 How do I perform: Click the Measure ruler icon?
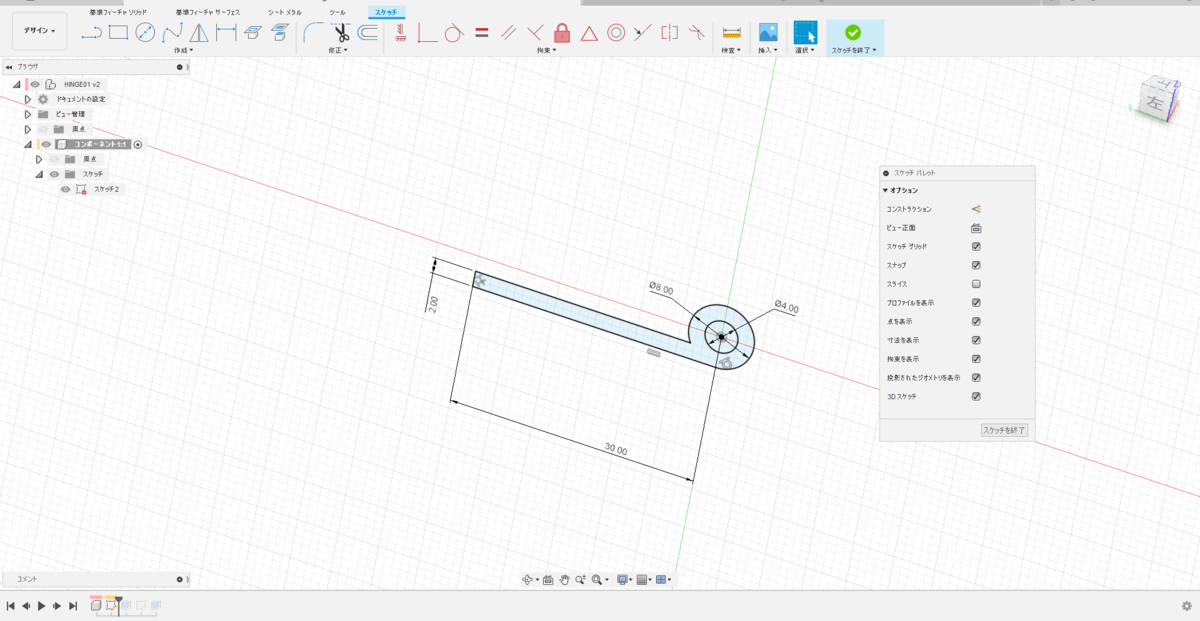pos(731,32)
